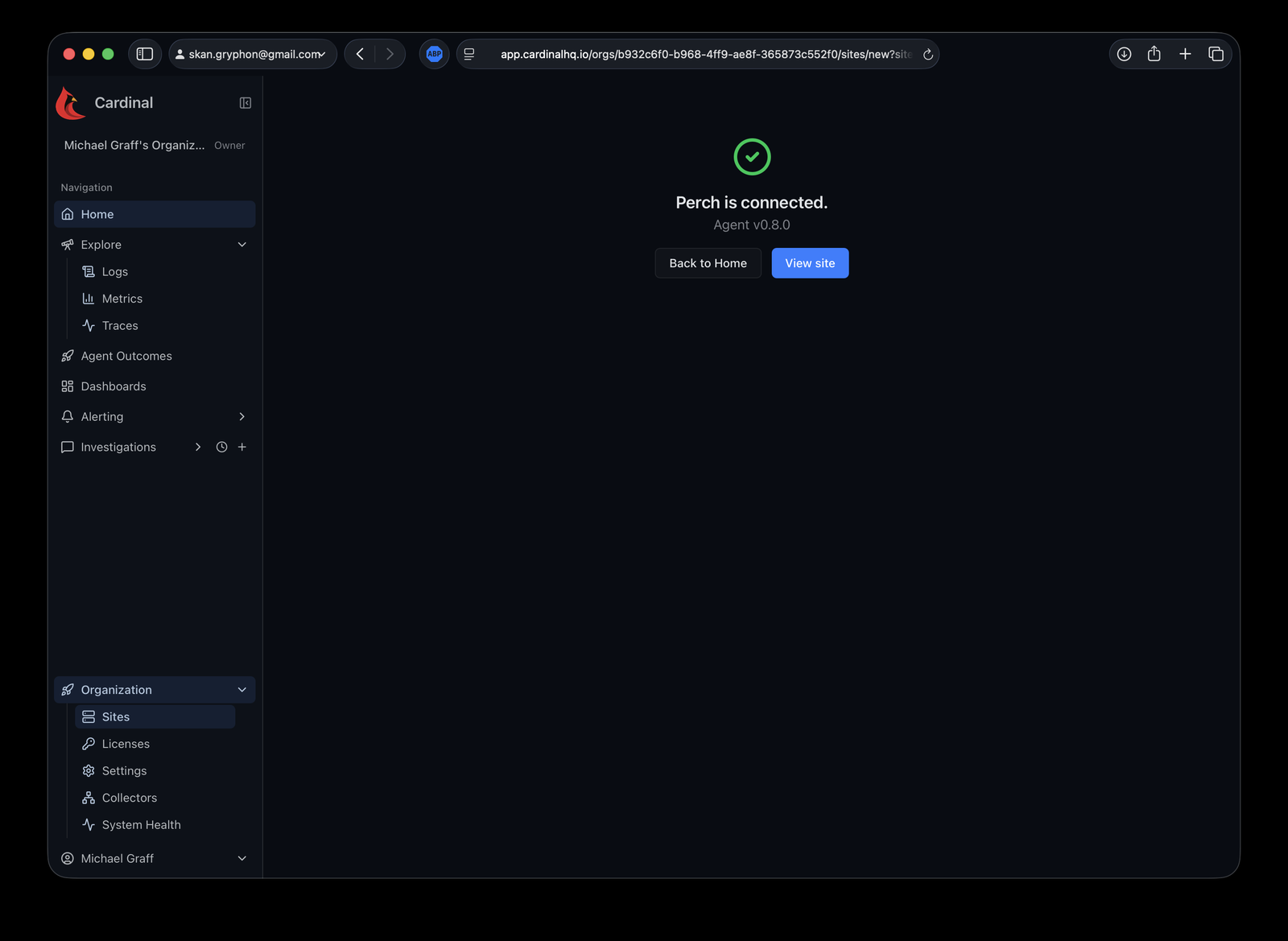This screenshot has width=1288, height=941.
Task: Navigate to Home
Action: tap(155, 214)
